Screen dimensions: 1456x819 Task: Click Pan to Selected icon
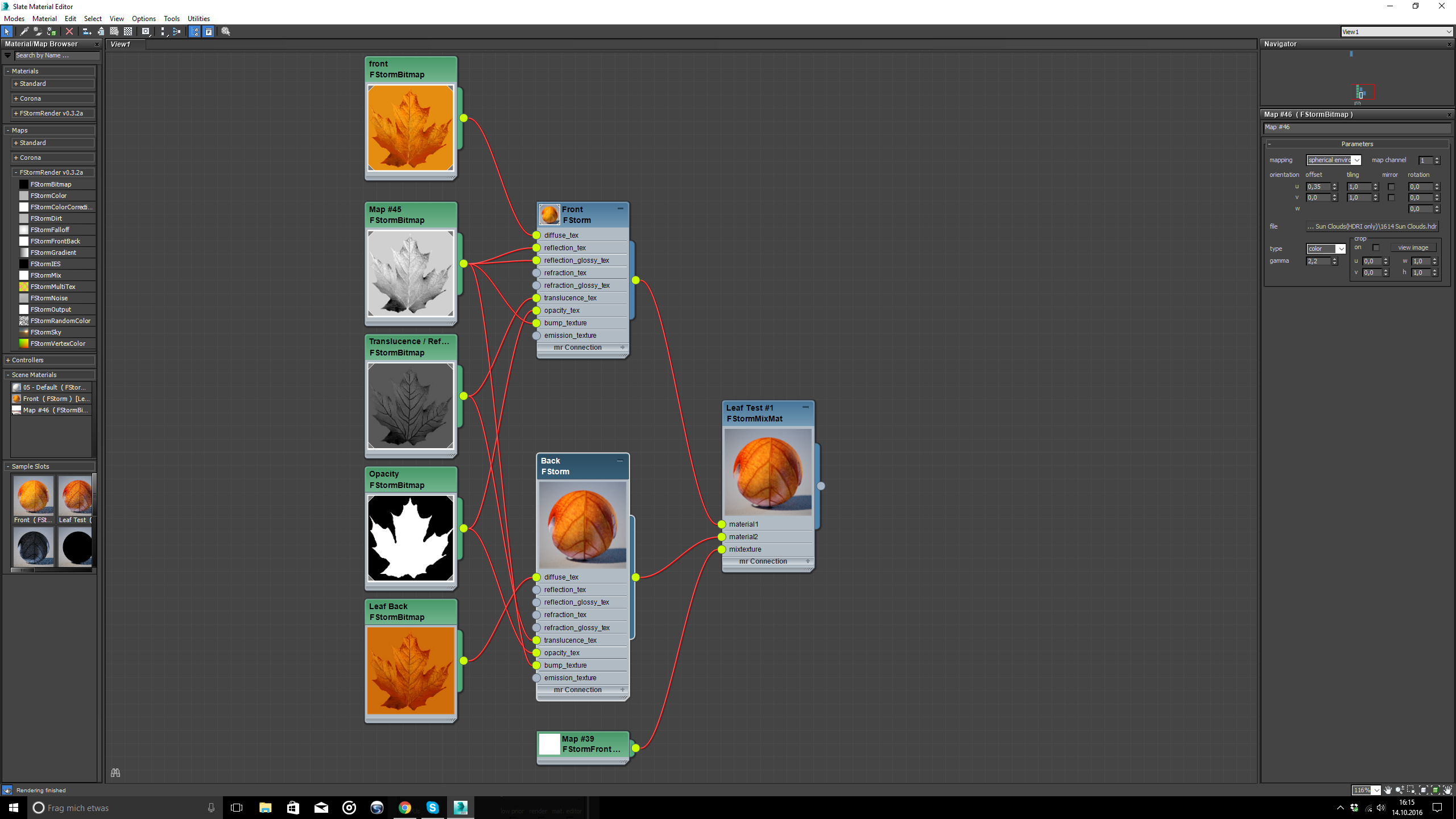(1447, 790)
